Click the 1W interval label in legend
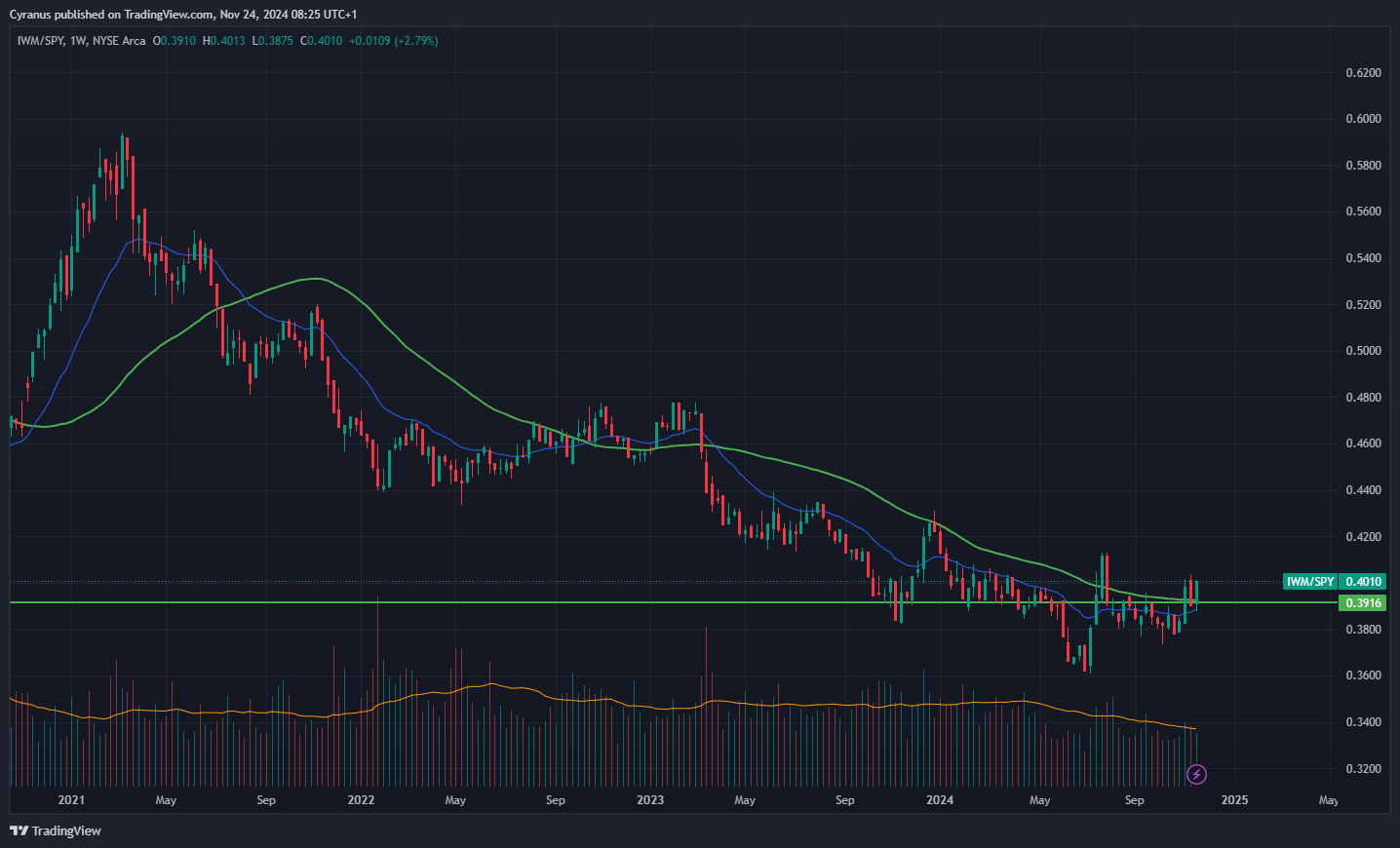 click(x=79, y=41)
